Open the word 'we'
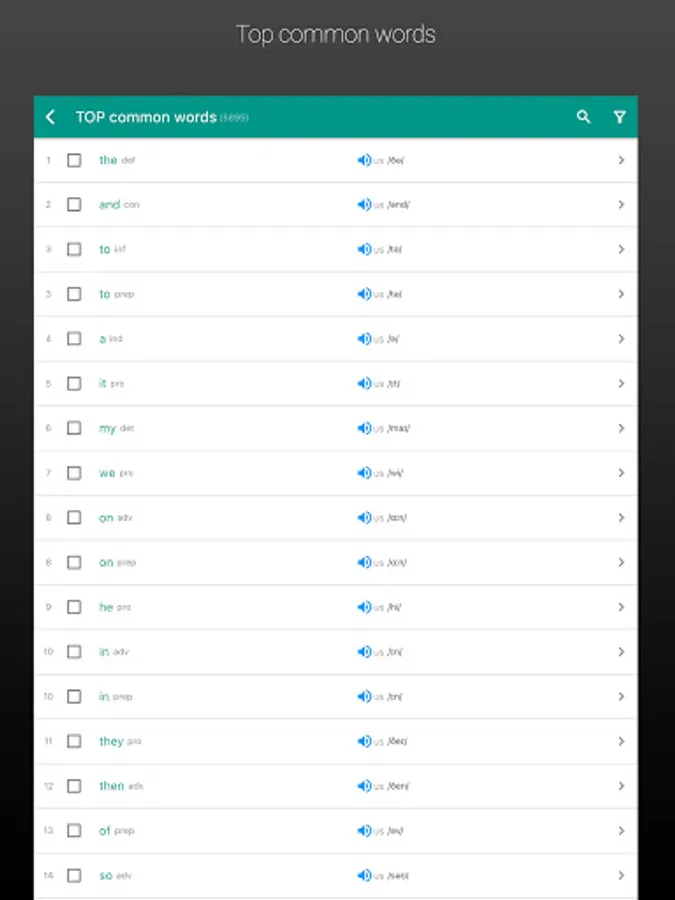The image size is (675, 900). pos(107,473)
